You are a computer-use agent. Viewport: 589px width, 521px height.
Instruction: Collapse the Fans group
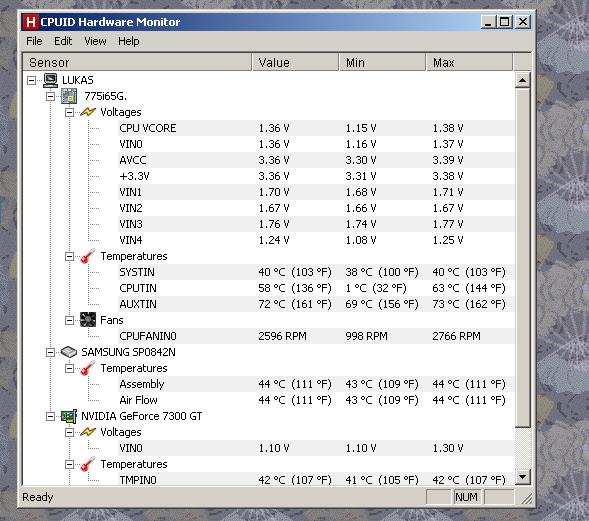[x=69, y=320]
